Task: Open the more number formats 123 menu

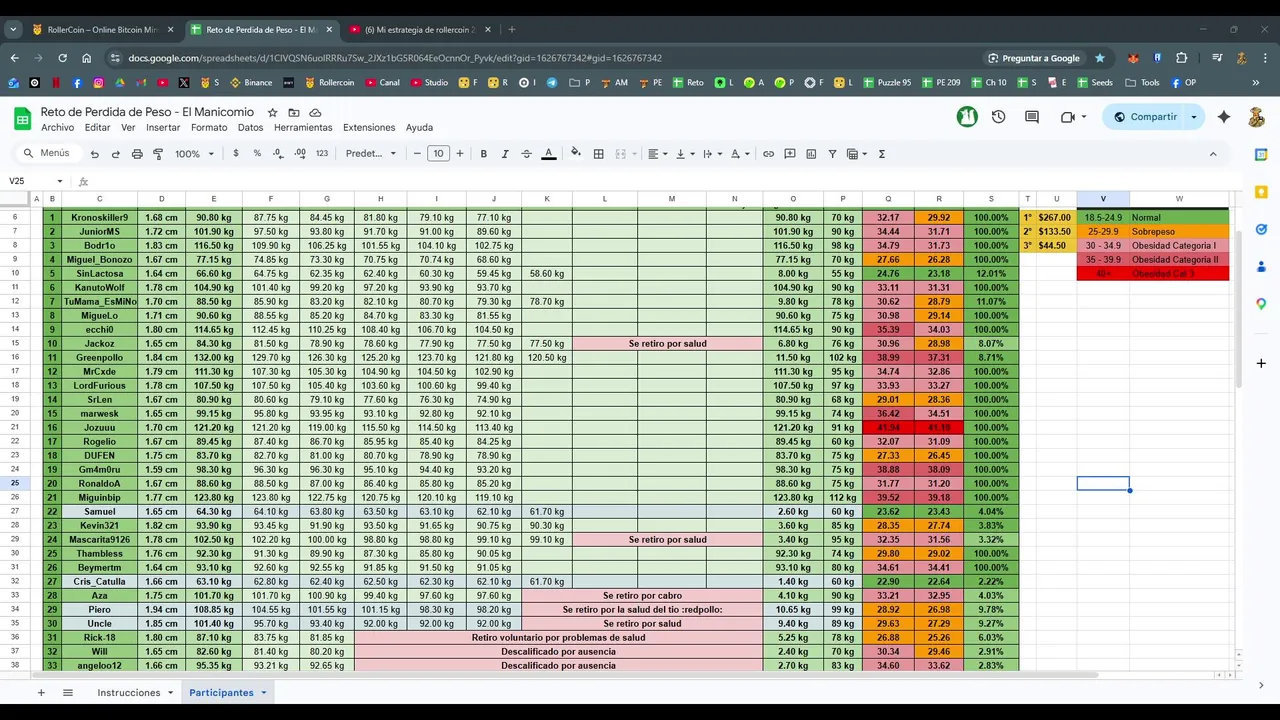Action: (x=322, y=154)
